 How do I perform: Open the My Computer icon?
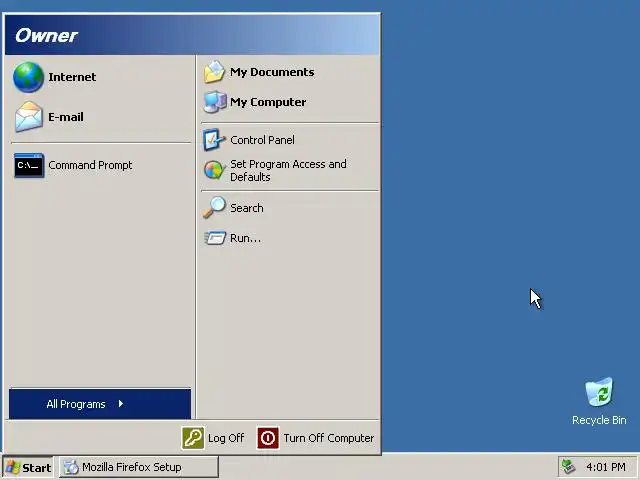215,102
